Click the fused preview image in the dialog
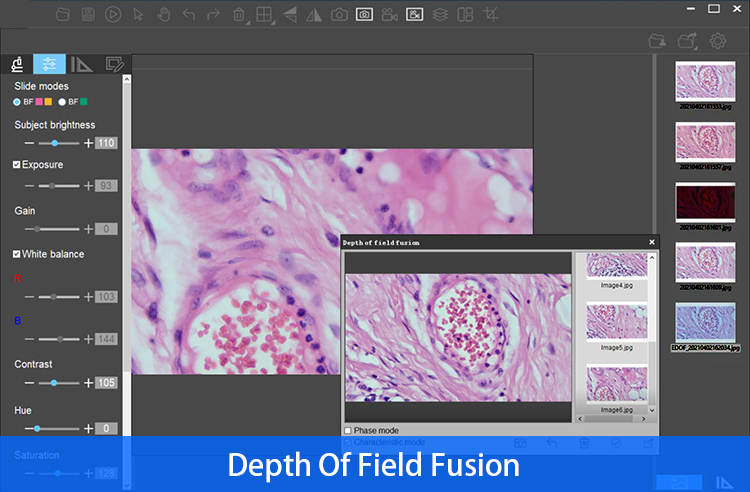Screen dimensions: 750x492 pos(458,338)
